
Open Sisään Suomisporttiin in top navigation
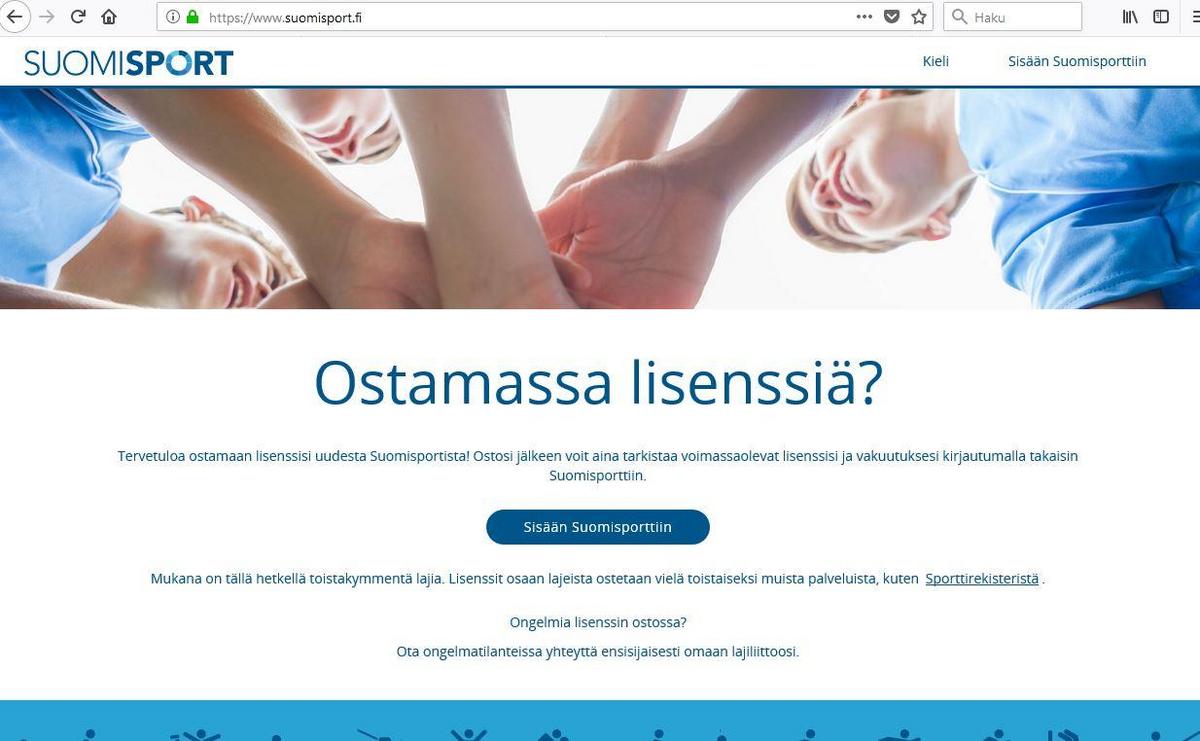[x=1078, y=61]
